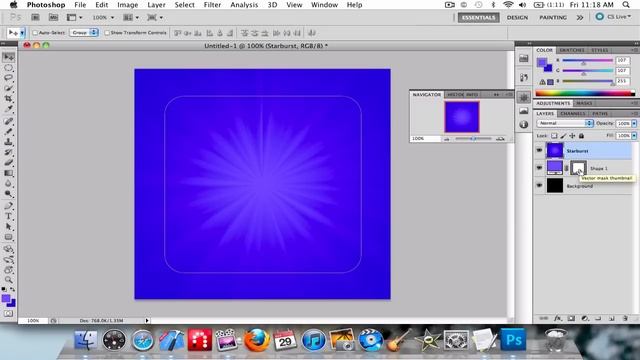640x360 pixels.
Task: Open the Normal blend mode dropdown
Action: [565, 123]
